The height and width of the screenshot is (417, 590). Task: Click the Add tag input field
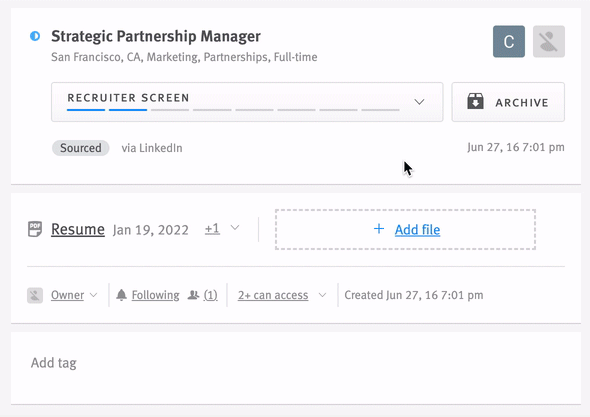coord(296,363)
